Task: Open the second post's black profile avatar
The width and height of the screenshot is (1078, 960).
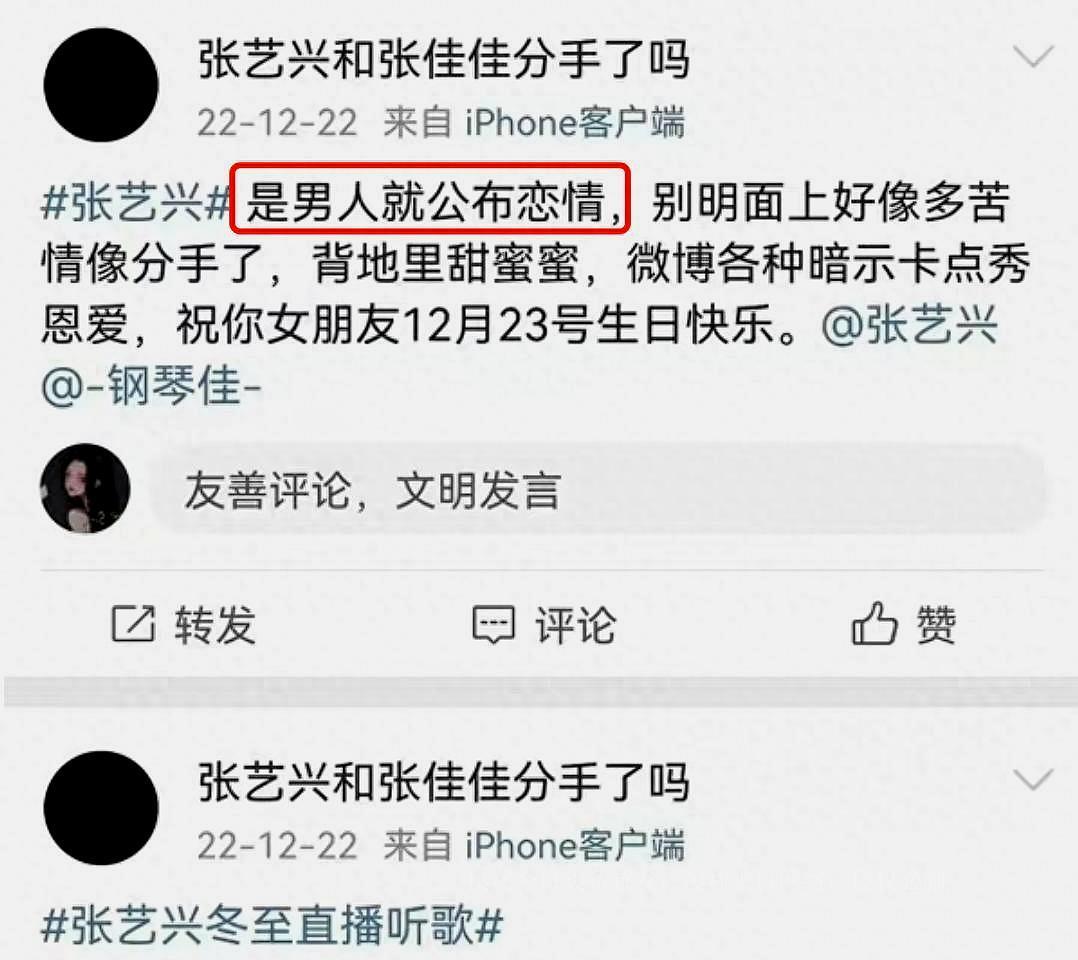Action: (x=101, y=808)
